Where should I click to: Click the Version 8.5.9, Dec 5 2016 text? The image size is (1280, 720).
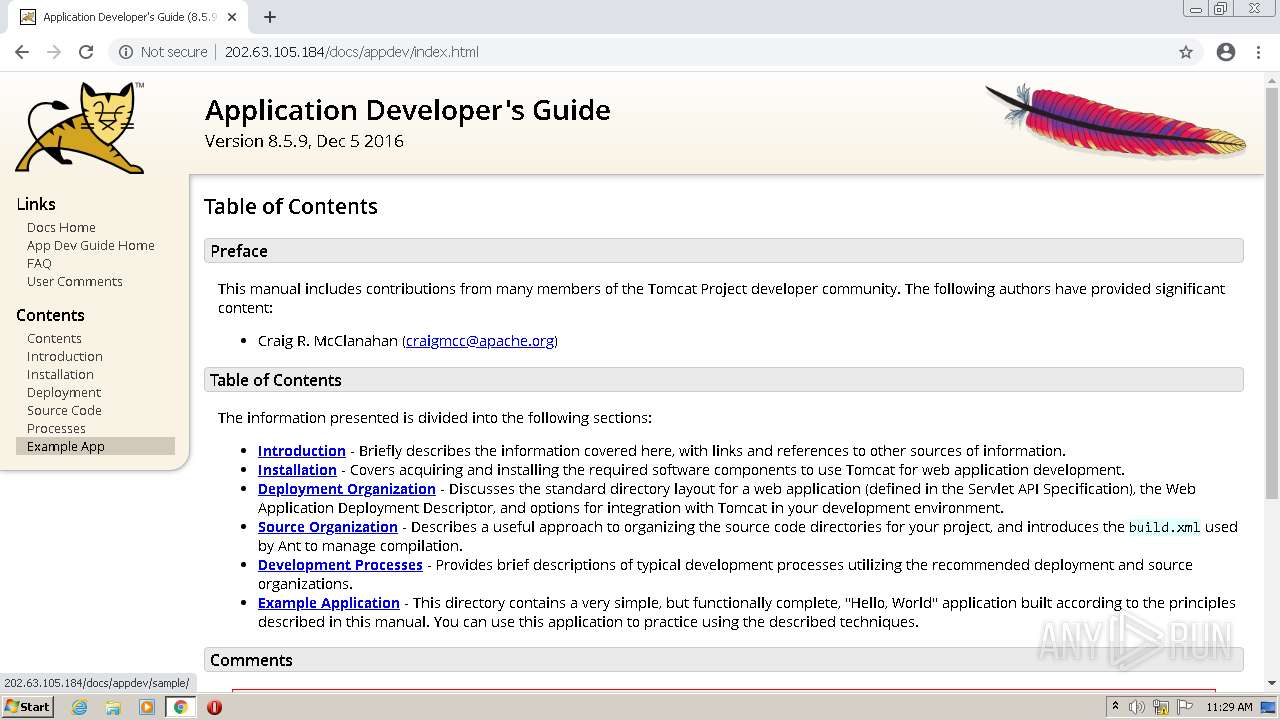point(304,141)
